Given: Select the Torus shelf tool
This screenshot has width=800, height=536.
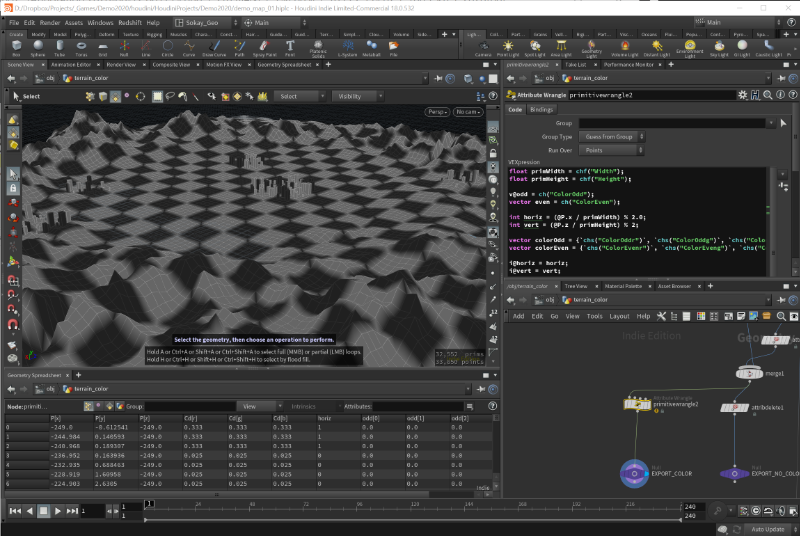Looking at the screenshot, I should 80,44.
